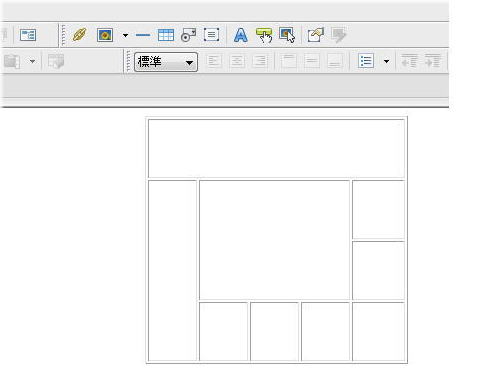
Task: Align text left
Action: (x=214, y=61)
